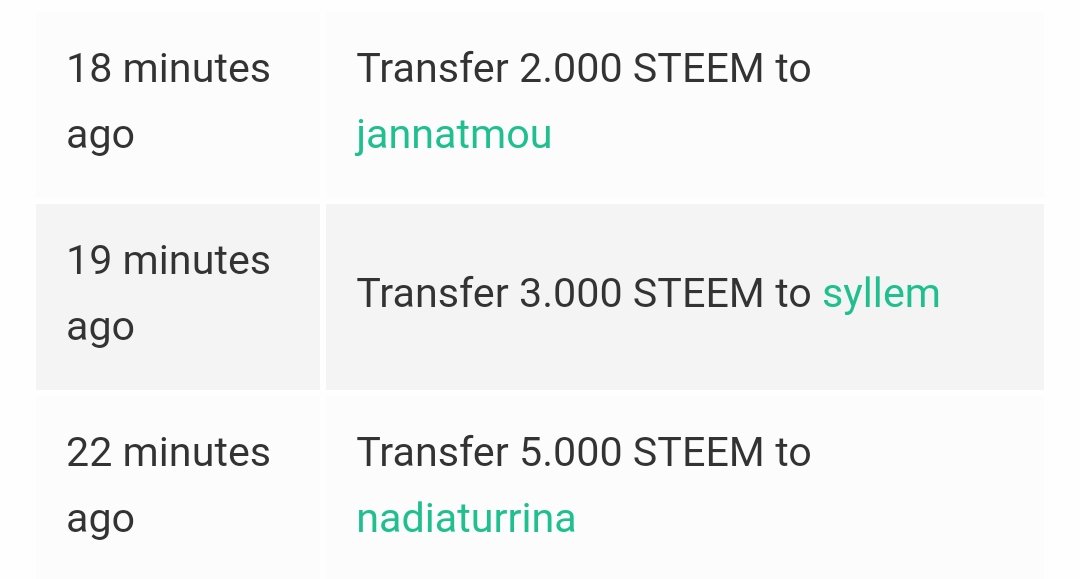Click the 5.000 amount in third transfer
This screenshot has width=1080, height=579.
coord(570,452)
